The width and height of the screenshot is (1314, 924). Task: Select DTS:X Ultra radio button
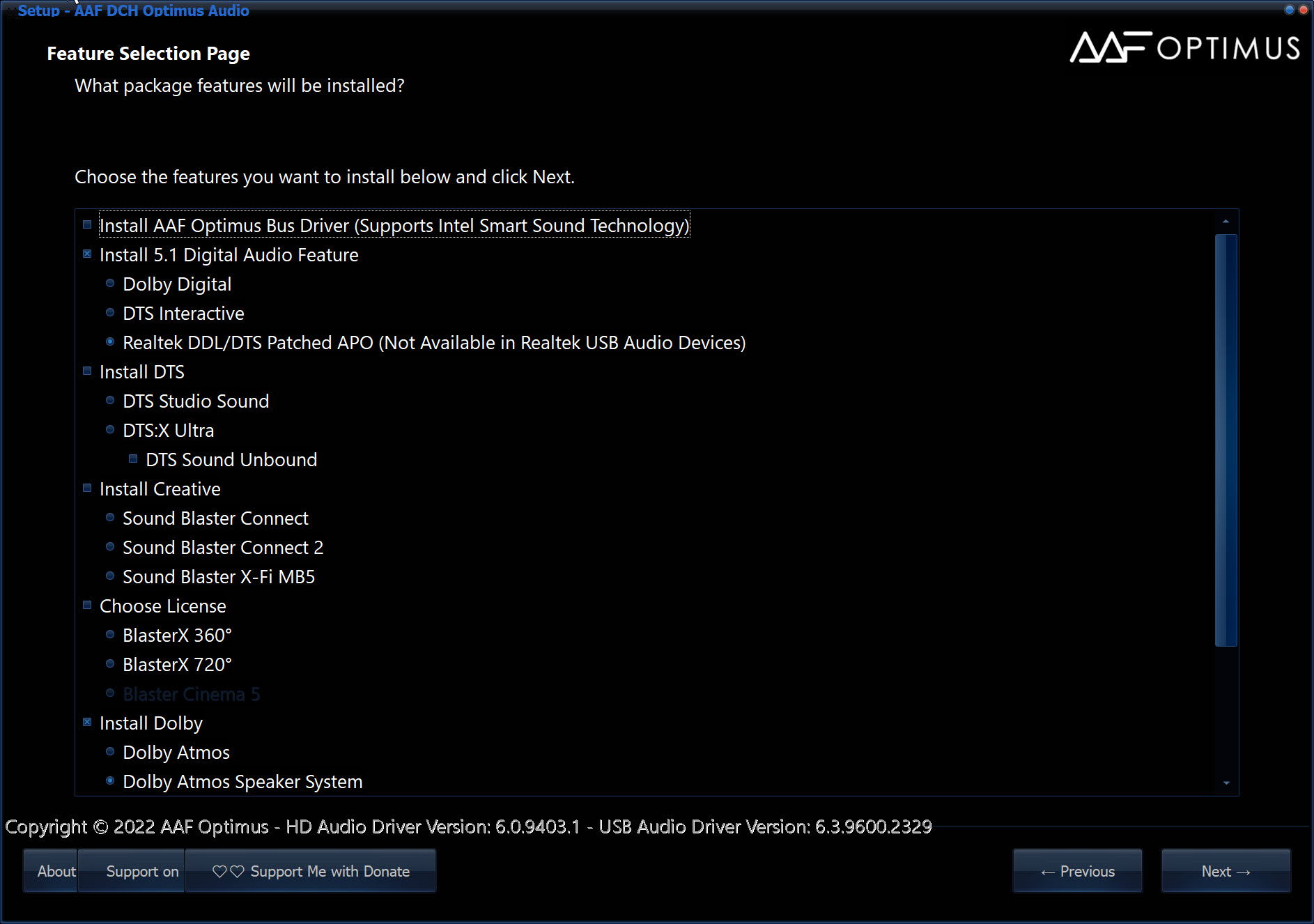click(x=110, y=429)
